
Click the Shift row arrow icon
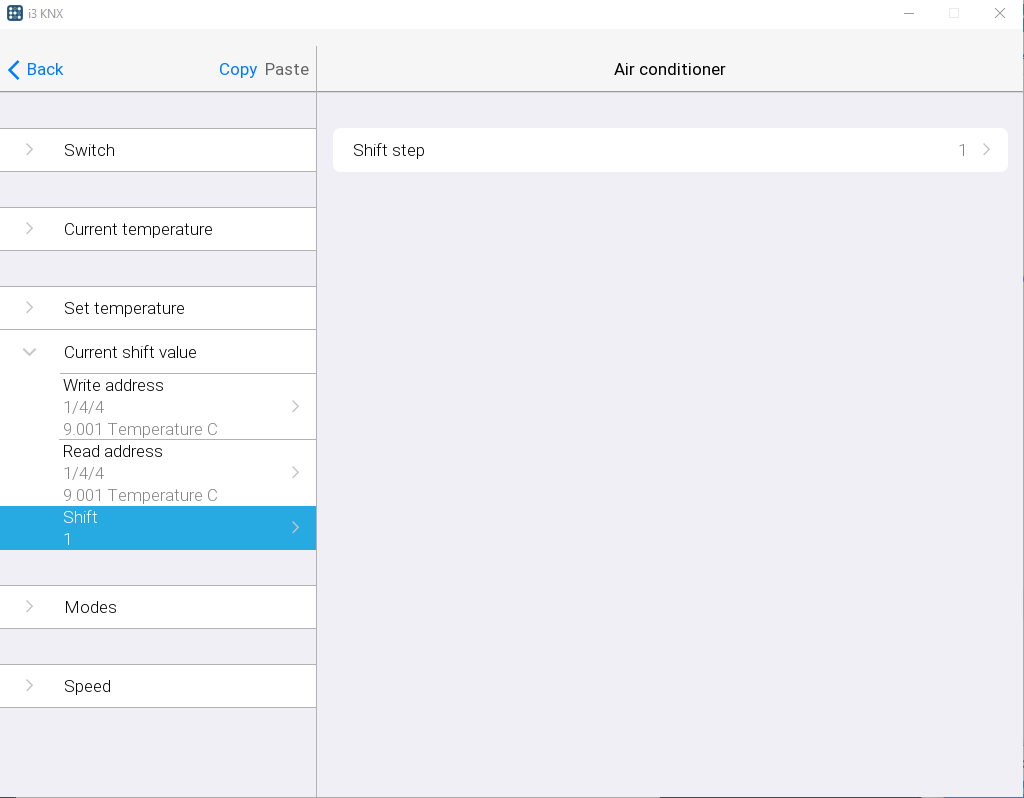[295, 528]
